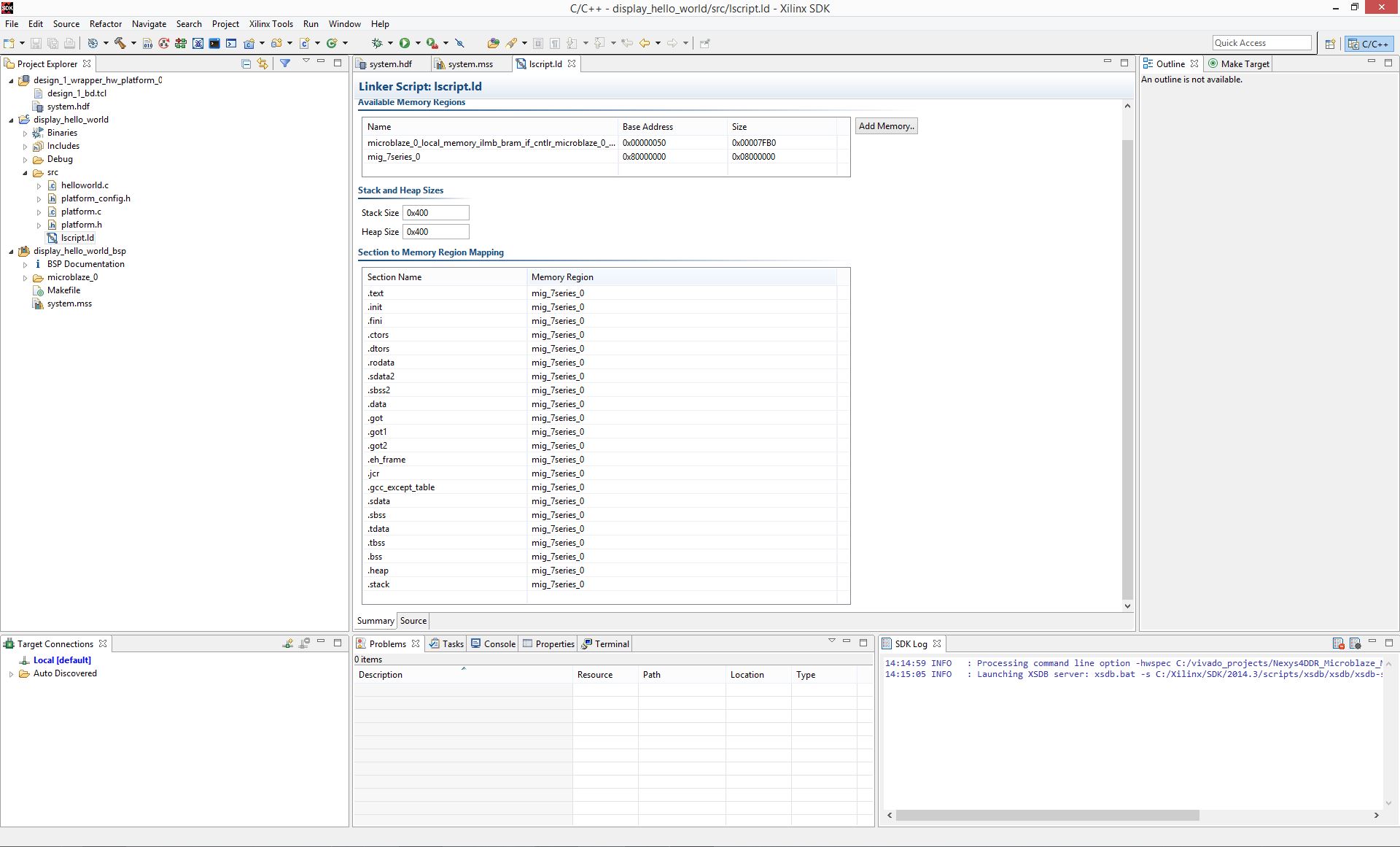
Task: Toggle Link with Editor in Project Explorer
Action: (262, 63)
